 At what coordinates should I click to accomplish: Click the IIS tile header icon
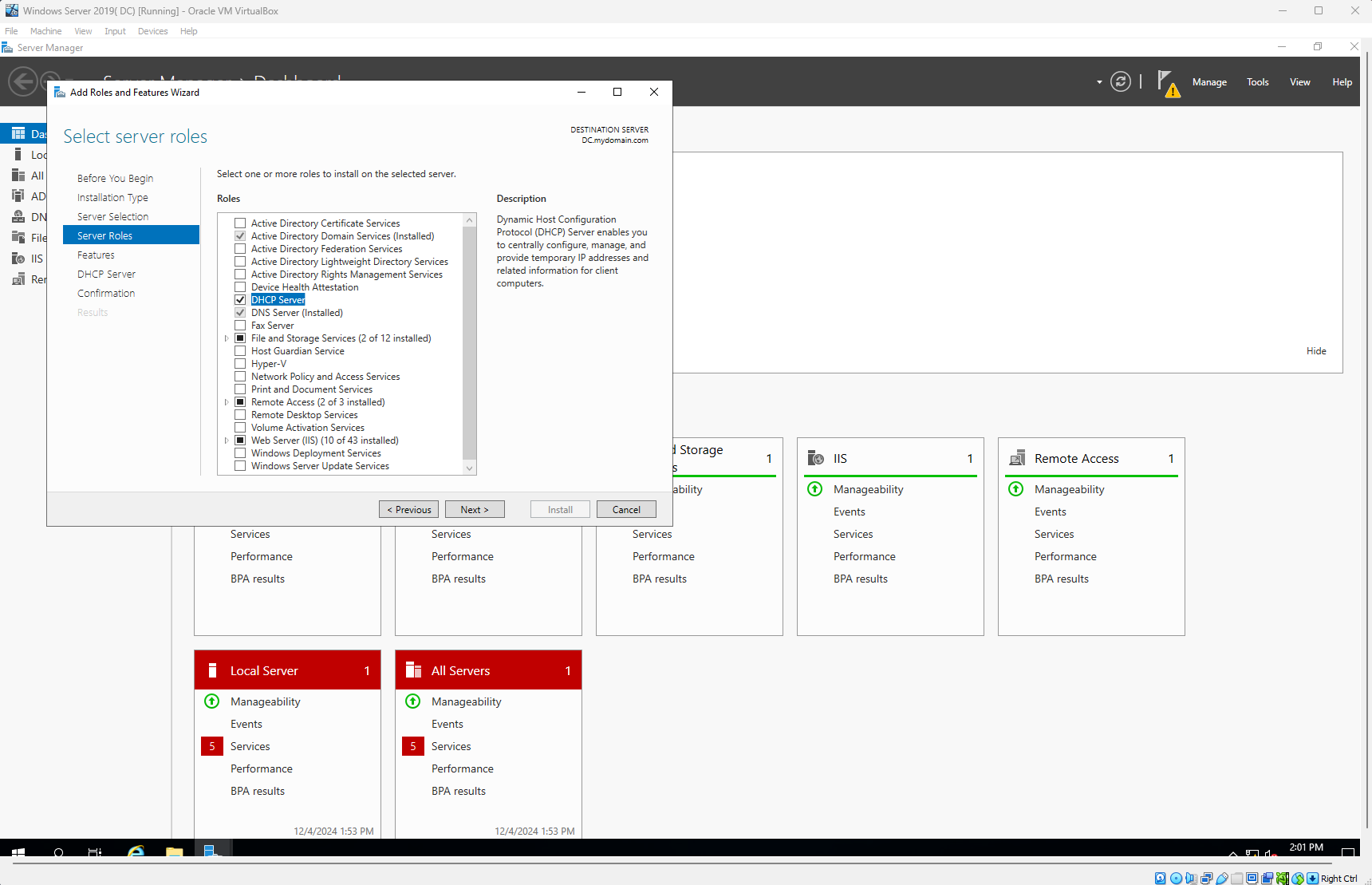815,458
